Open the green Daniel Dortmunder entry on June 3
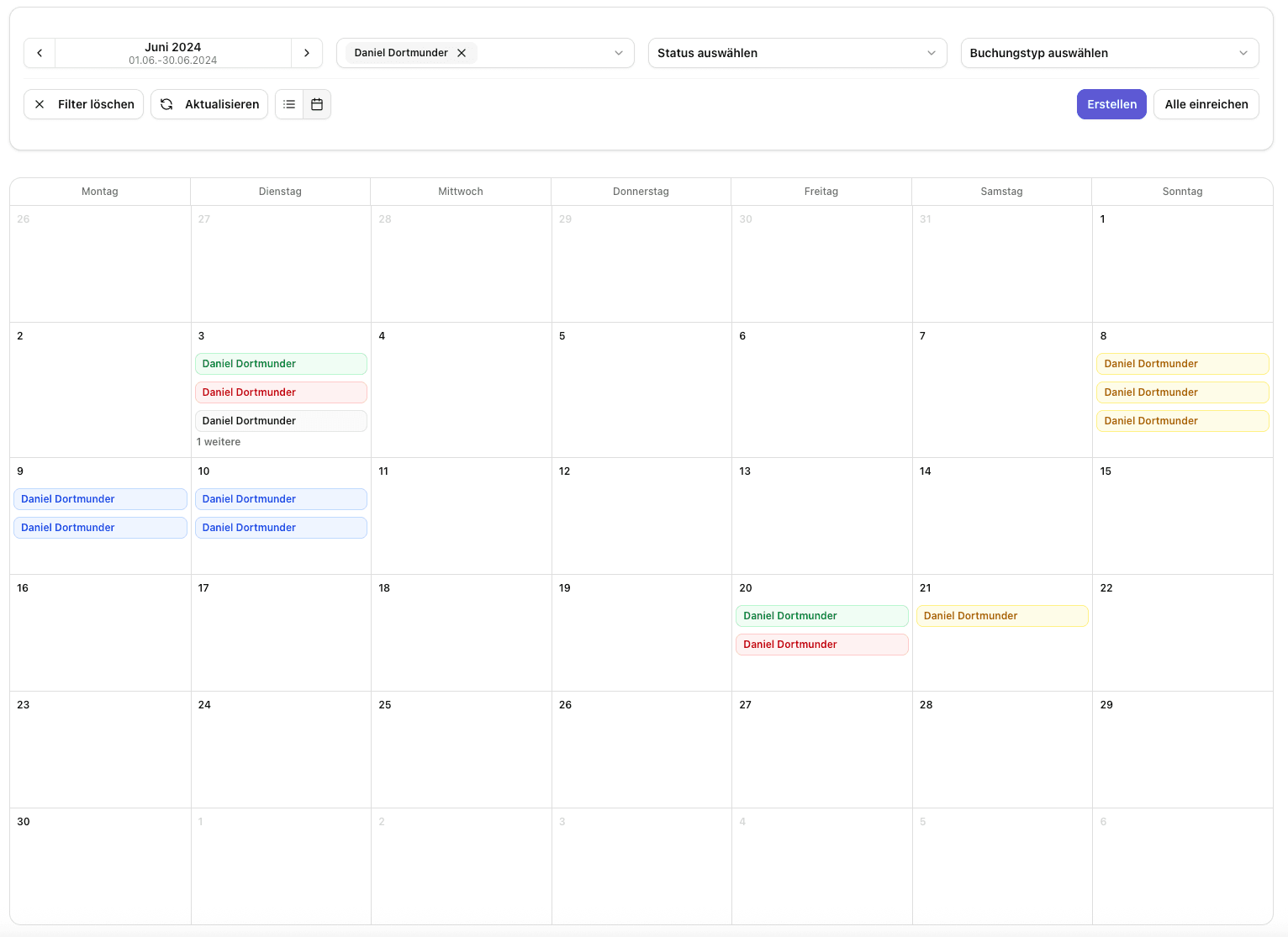Screen dimensions: 1288x937 coord(281,364)
